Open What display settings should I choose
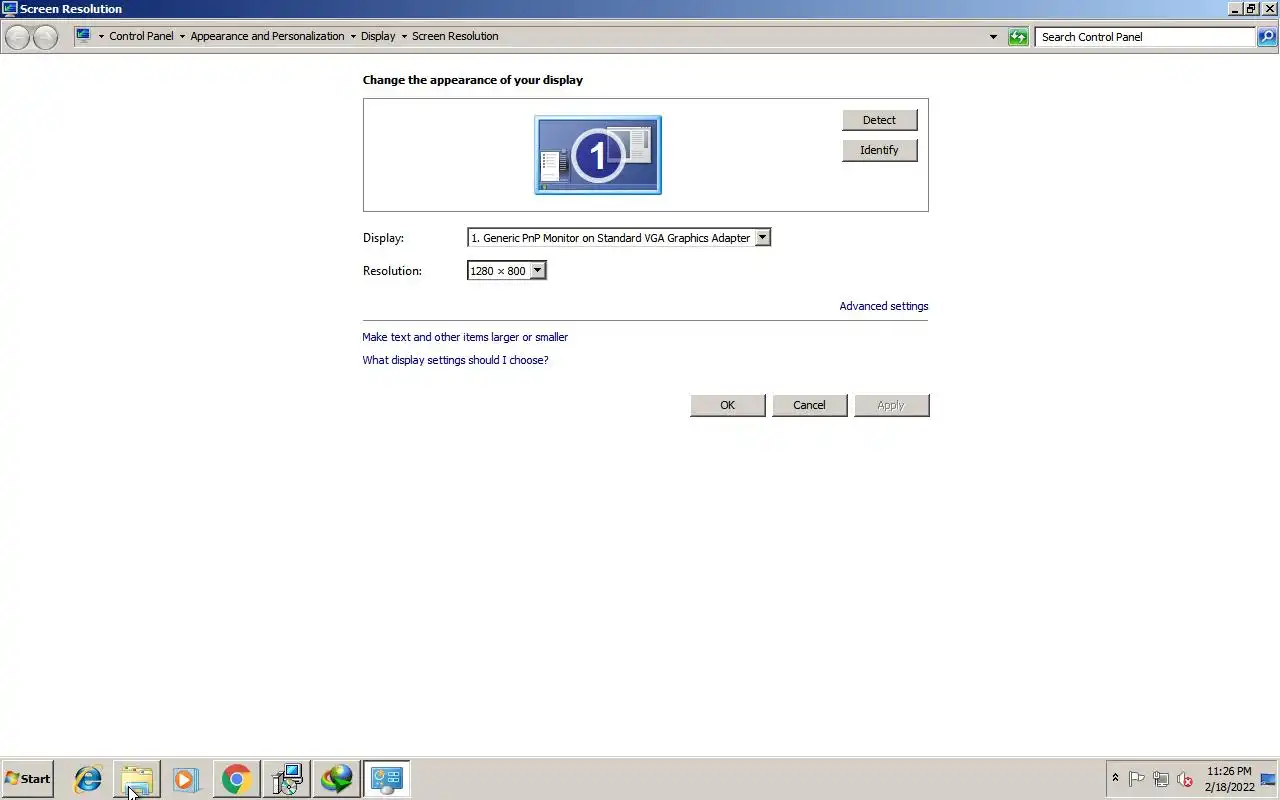This screenshot has width=1280, height=800. [x=455, y=360]
